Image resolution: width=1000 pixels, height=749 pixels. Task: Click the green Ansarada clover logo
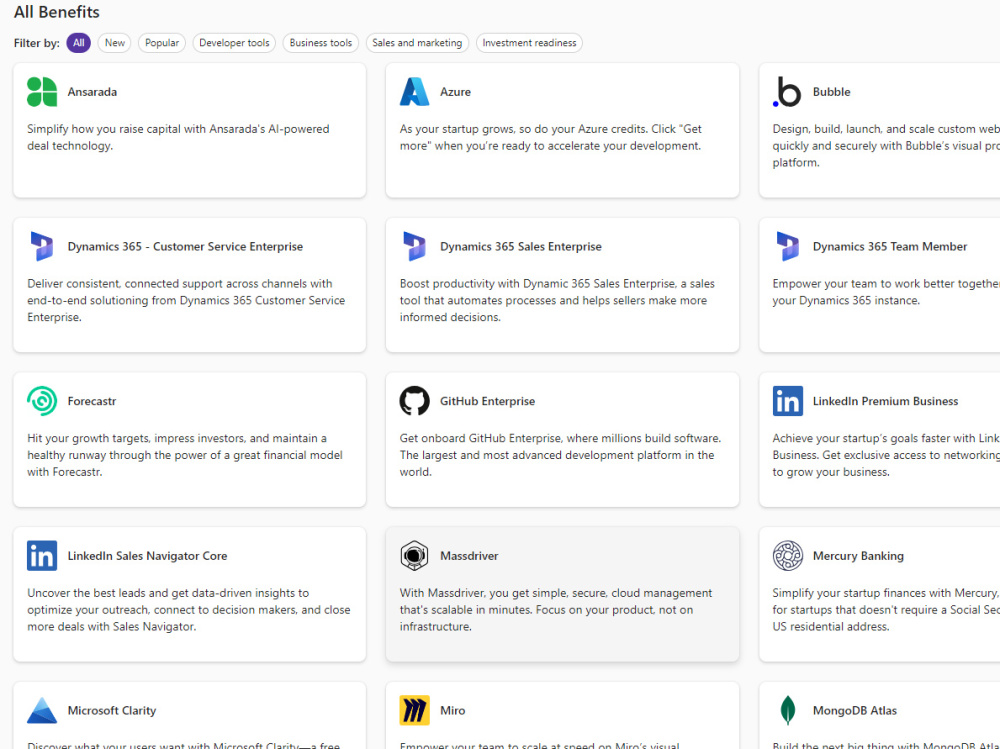point(42,92)
